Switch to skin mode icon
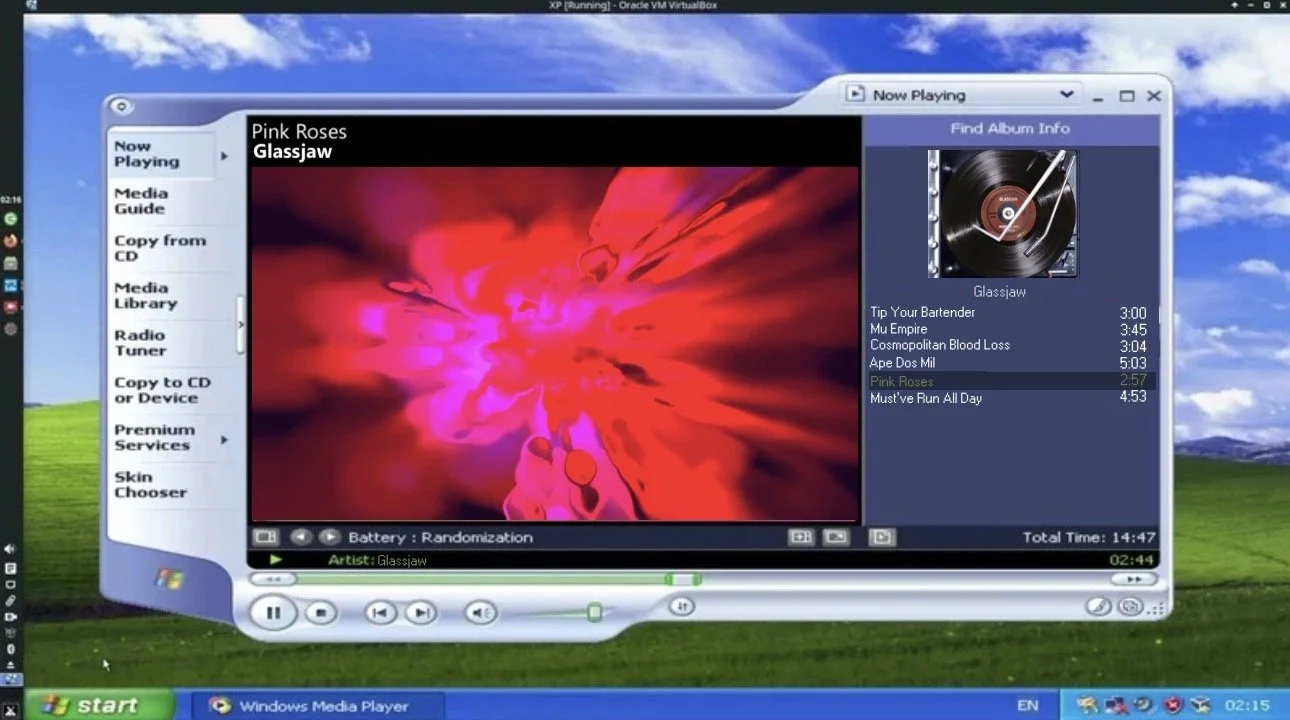This screenshot has height=720, width=1290. tap(1130, 606)
